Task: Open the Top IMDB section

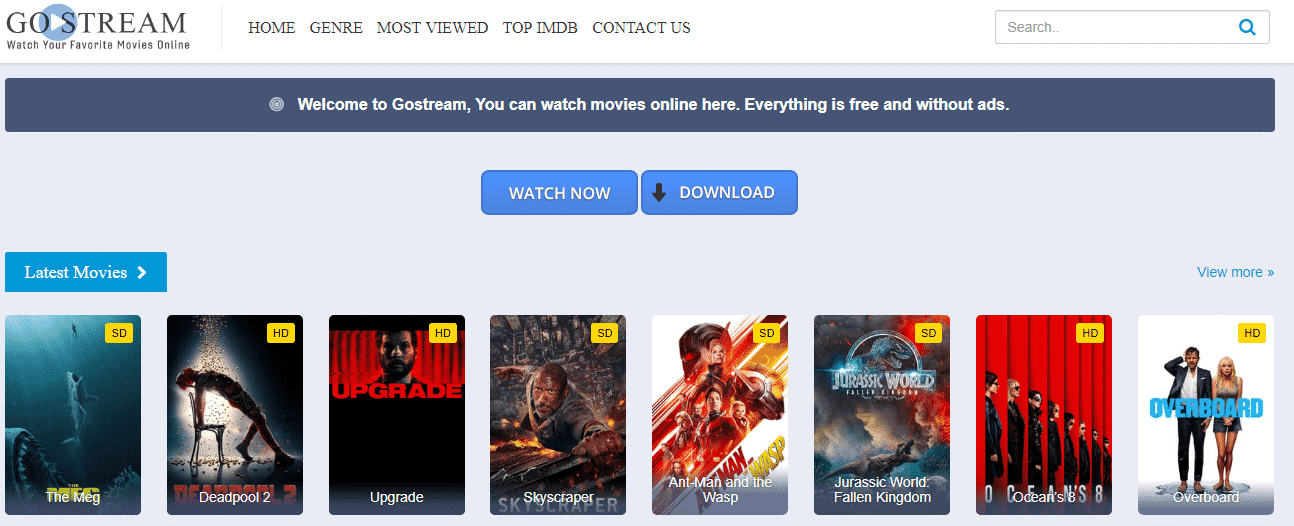Action: 540,28
